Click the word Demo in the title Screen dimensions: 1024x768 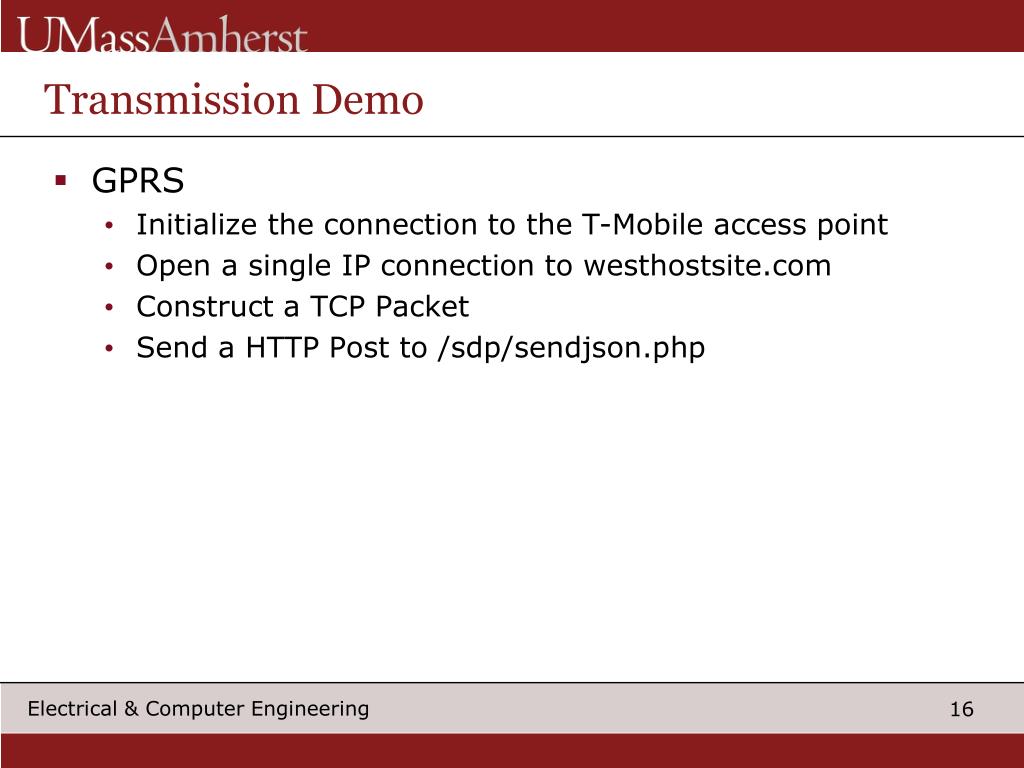[368, 100]
